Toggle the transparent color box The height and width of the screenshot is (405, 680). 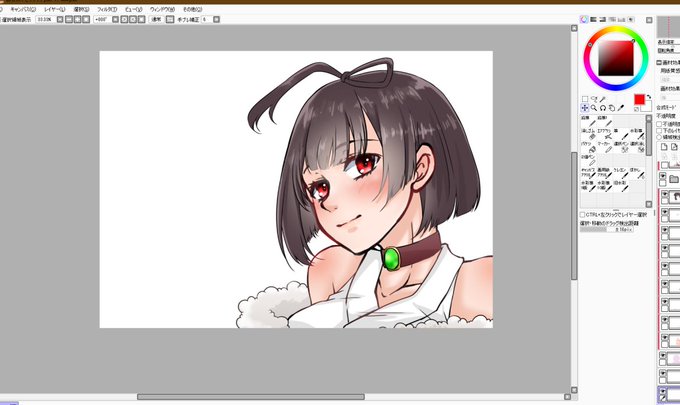637,109
